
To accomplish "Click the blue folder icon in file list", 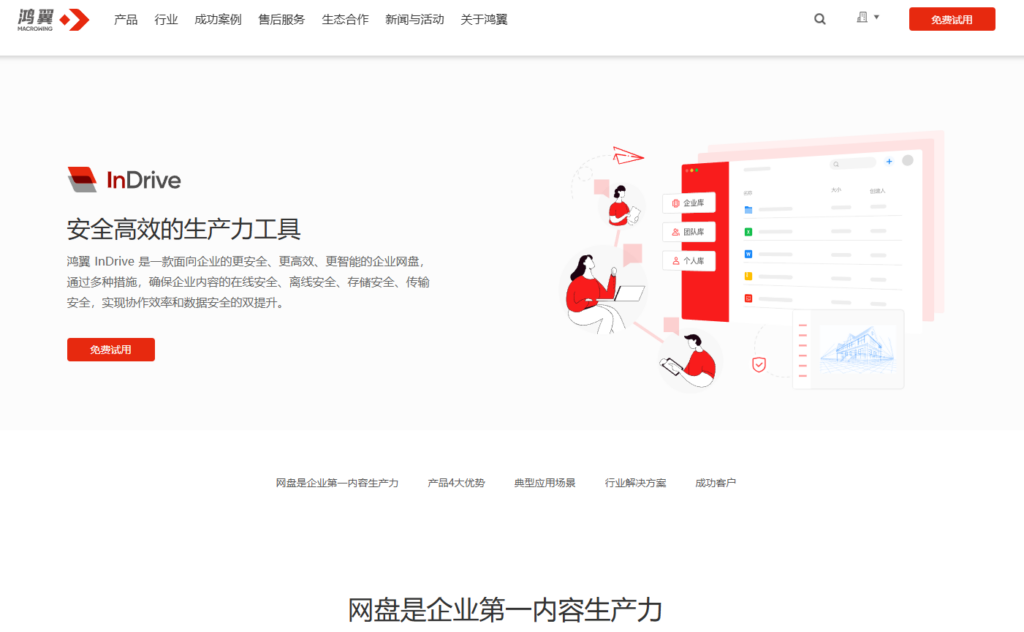I will tap(748, 210).
